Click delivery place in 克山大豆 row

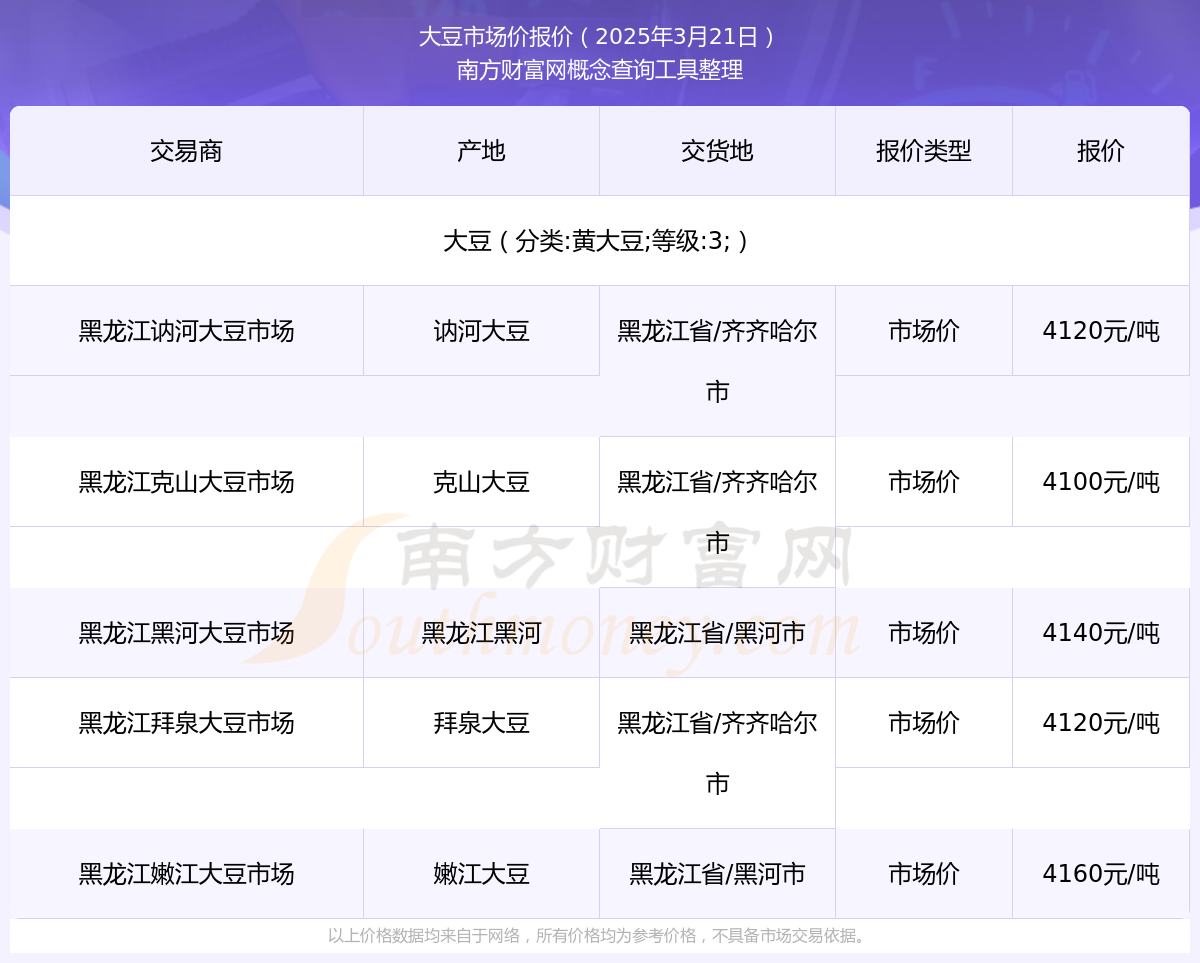click(x=718, y=512)
